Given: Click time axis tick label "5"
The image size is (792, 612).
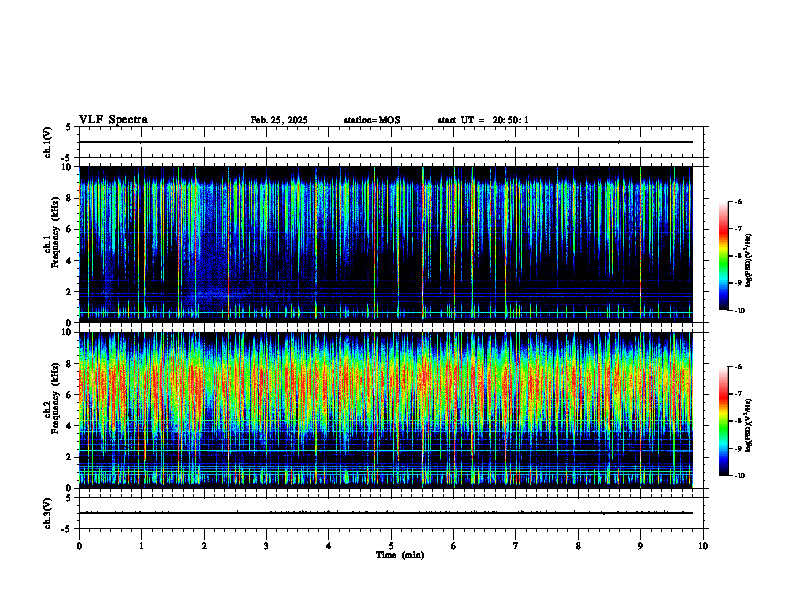Looking at the screenshot, I should 391,546.
